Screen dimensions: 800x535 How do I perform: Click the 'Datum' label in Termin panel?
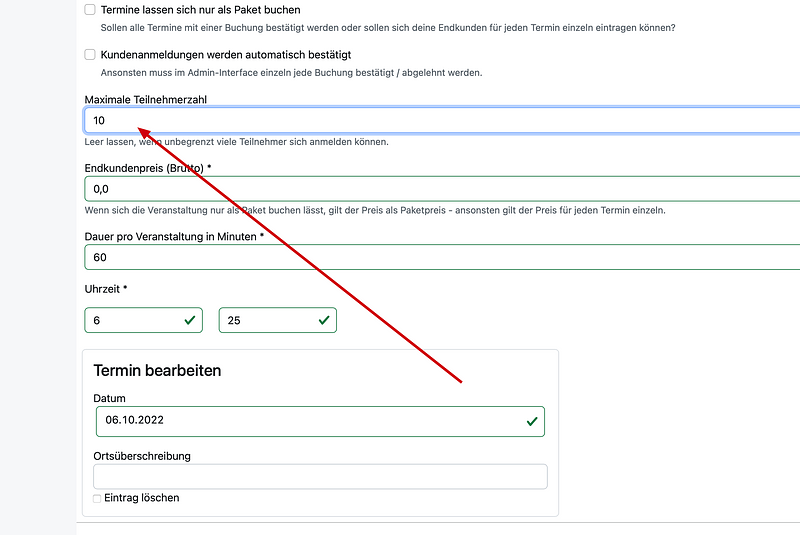point(109,398)
